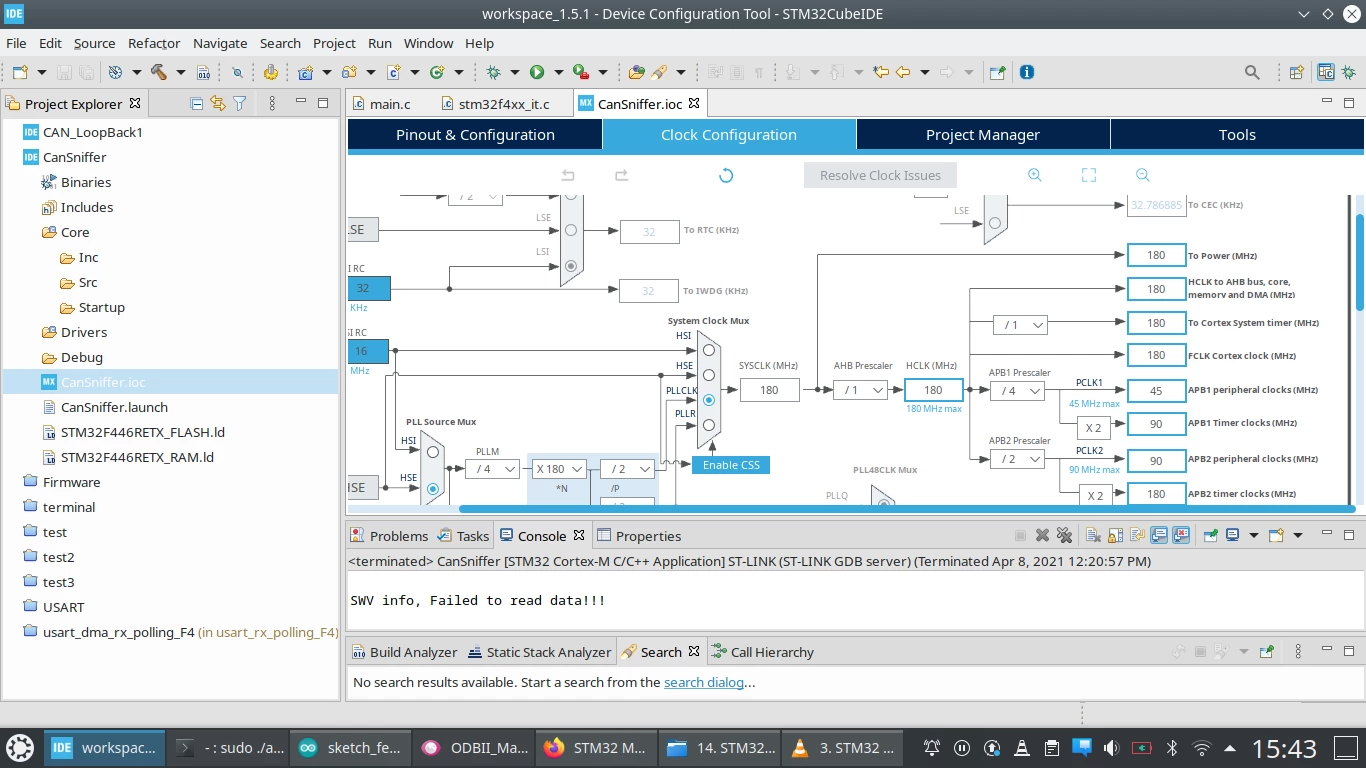Image resolution: width=1366 pixels, height=768 pixels.
Task: Click the new C source file icon
Action: point(393,72)
